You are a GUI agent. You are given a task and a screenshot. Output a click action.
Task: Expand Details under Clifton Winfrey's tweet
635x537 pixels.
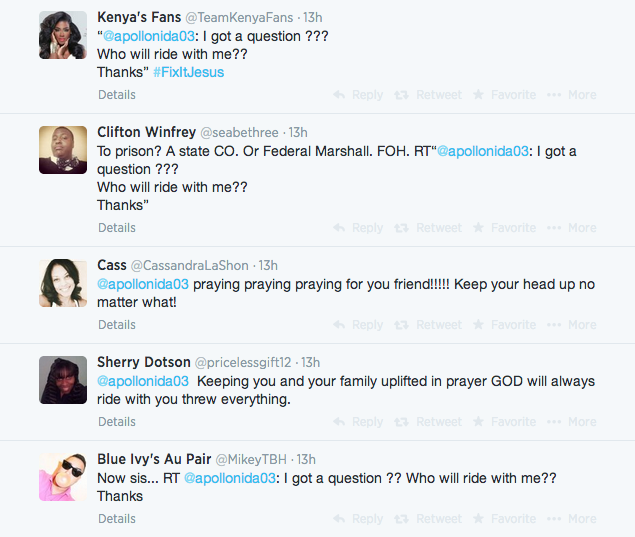pos(117,228)
